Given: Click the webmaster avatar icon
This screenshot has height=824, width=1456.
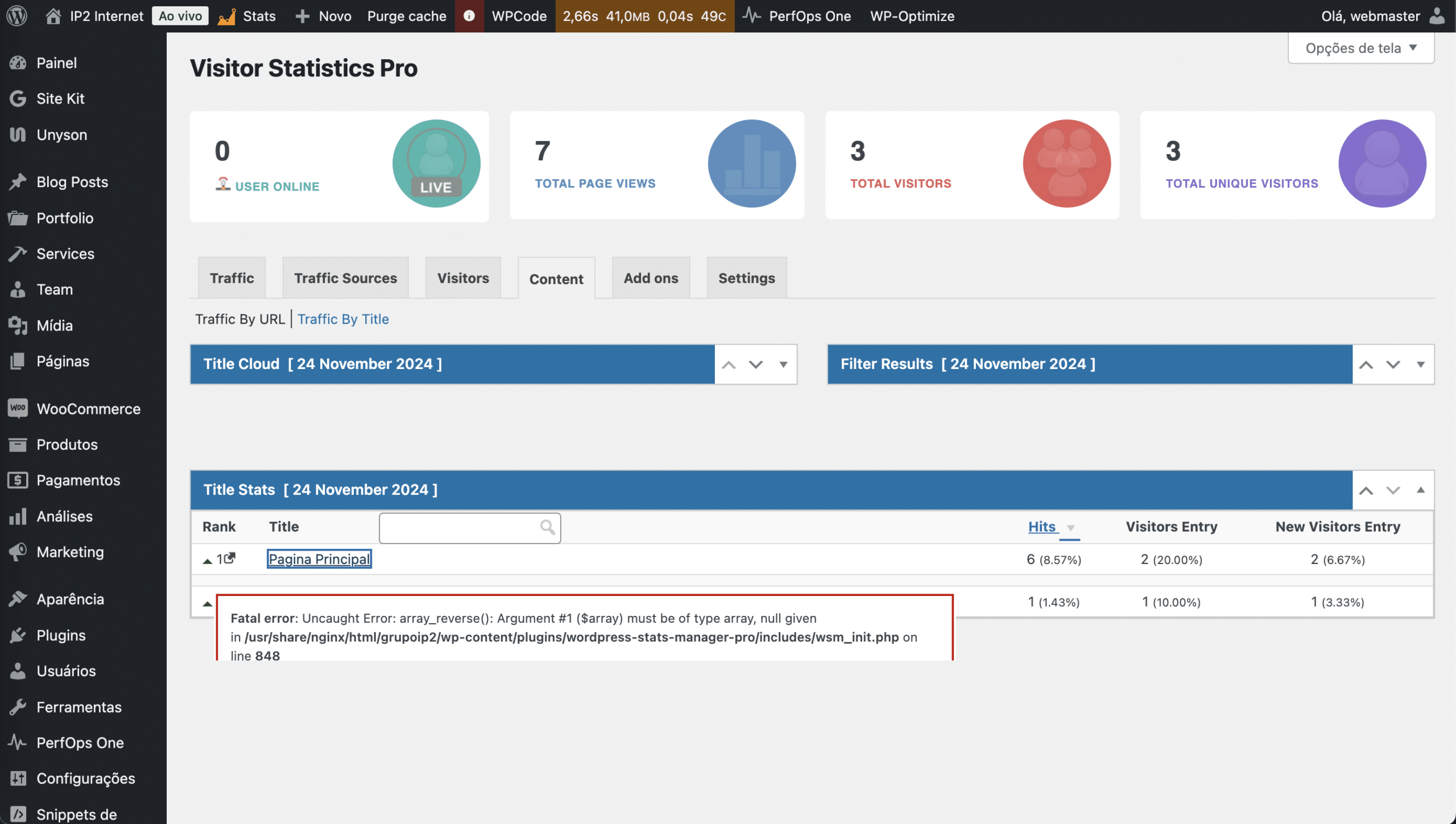Looking at the screenshot, I should pyautogui.click(x=1437, y=16).
